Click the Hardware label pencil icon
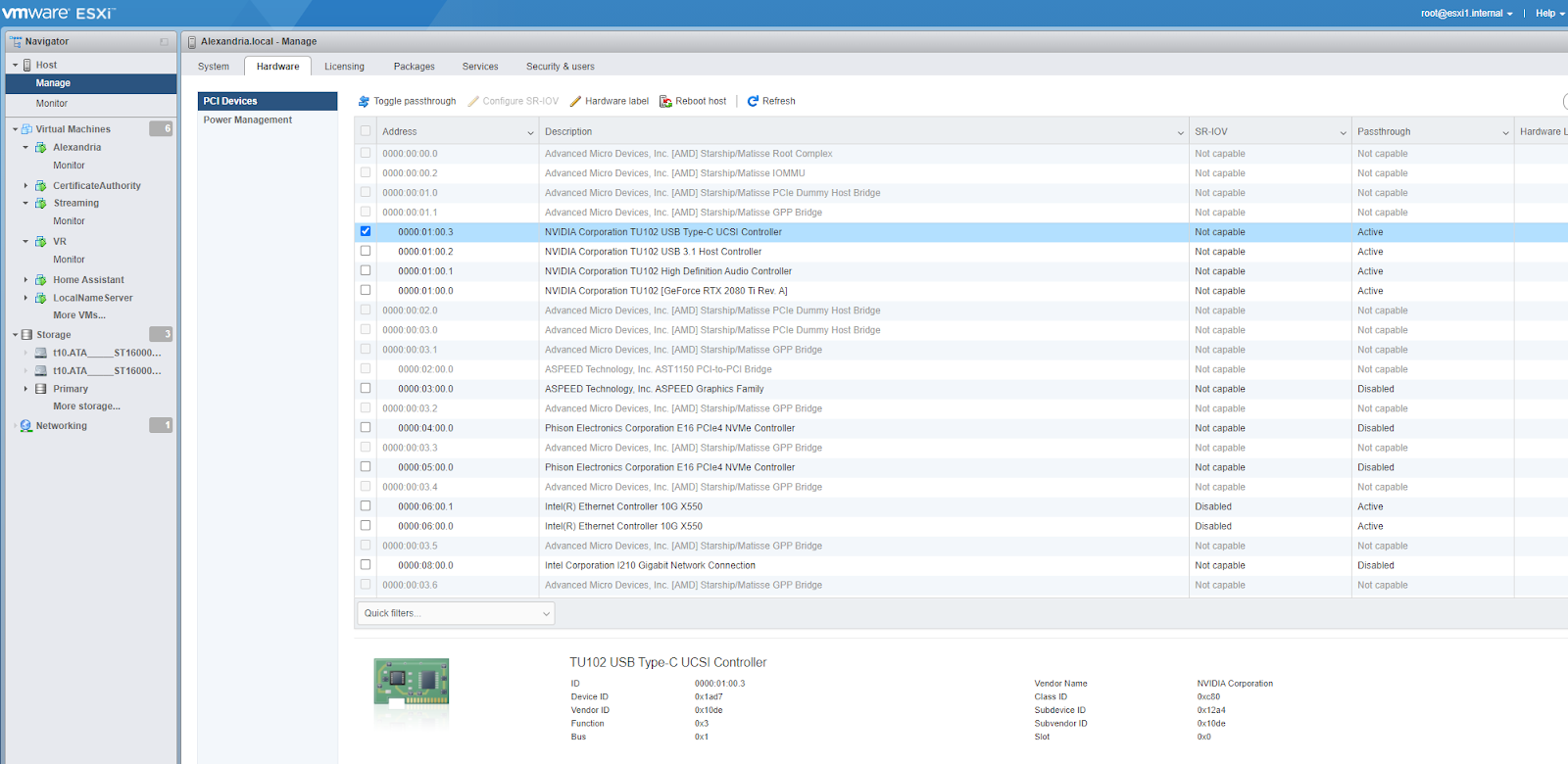Image resolution: width=1568 pixels, height=764 pixels. pos(576,101)
